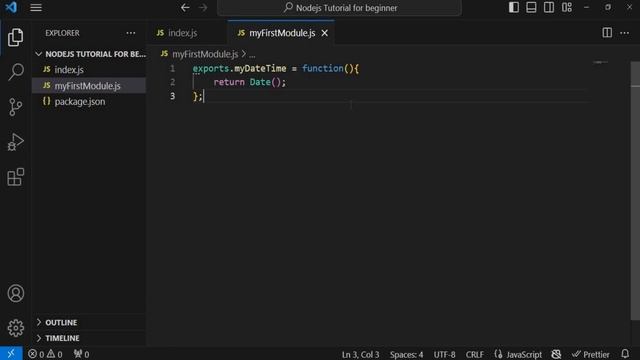The image size is (640, 360).
Task: Click line number 2 in the gutter
Action: 172,82
